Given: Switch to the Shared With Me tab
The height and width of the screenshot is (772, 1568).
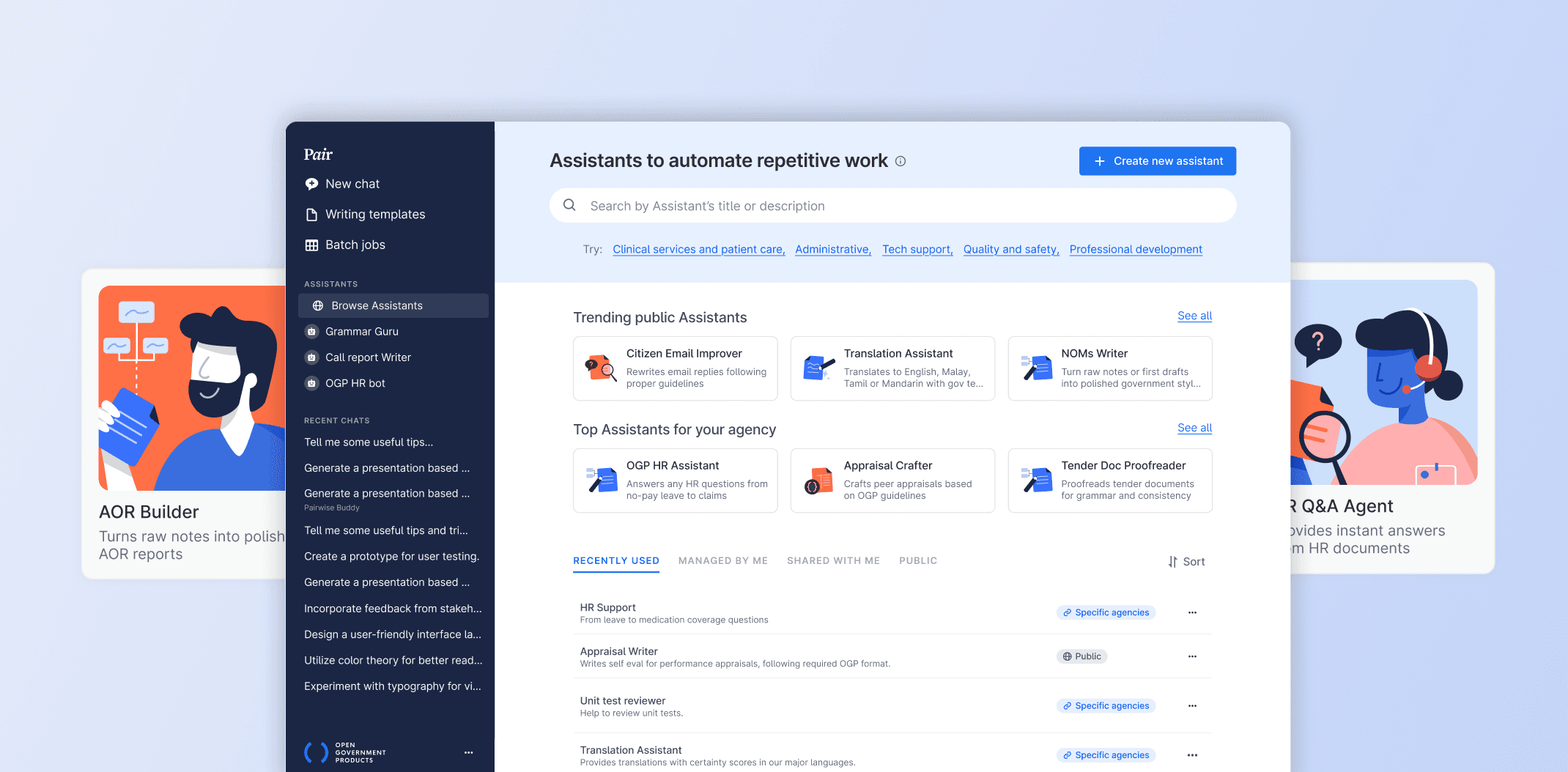Looking at the screenshot, I should tap(833, 560).
